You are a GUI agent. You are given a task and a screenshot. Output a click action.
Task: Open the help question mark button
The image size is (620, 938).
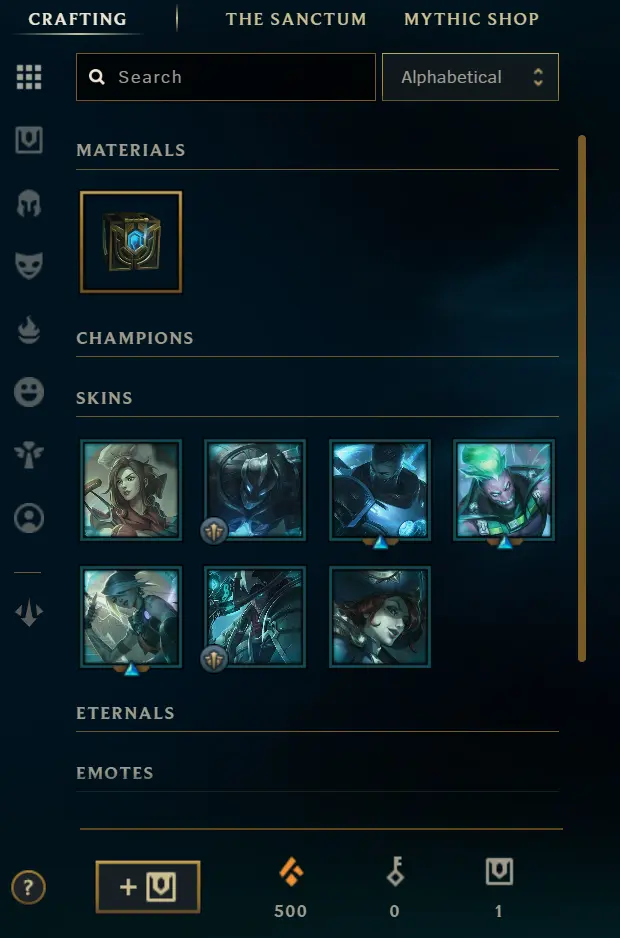point(28,887)
